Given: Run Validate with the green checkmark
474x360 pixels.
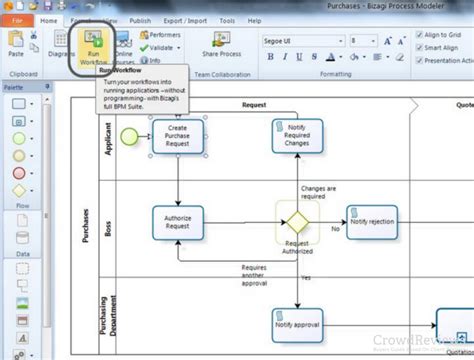Looking at the screenshot, I should [x=156, y=48].
